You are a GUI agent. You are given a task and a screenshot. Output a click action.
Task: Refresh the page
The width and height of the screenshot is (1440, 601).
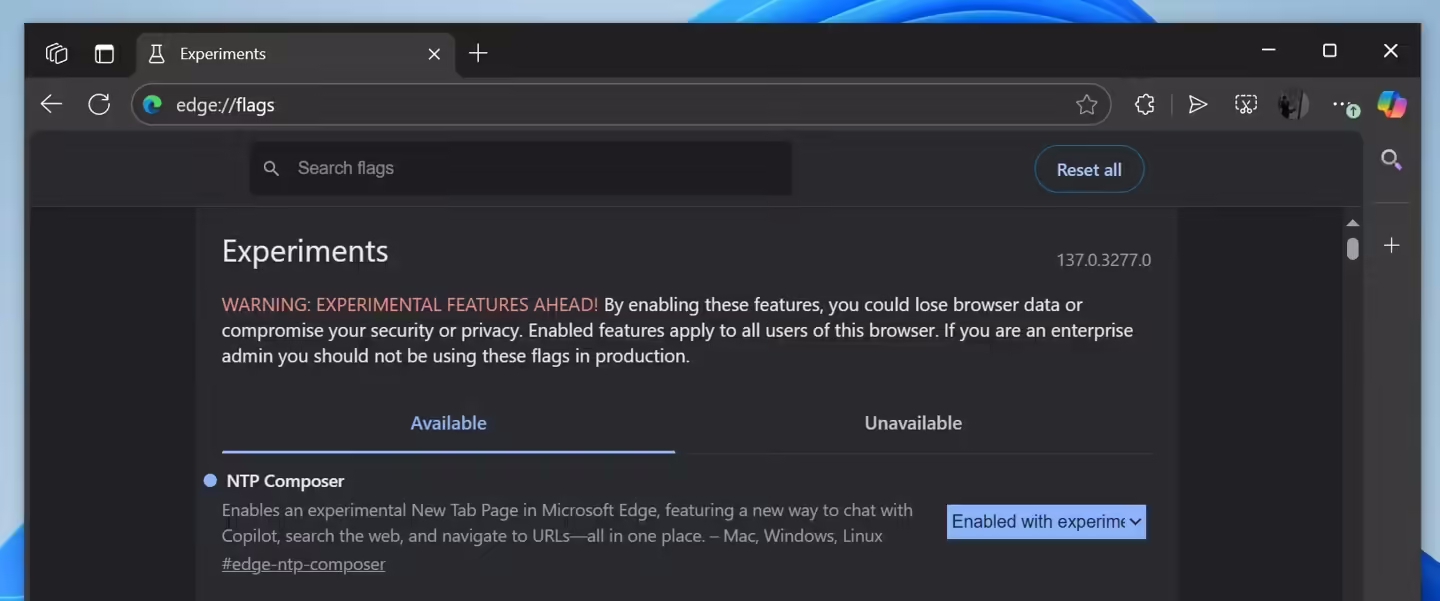click(99, 104)
